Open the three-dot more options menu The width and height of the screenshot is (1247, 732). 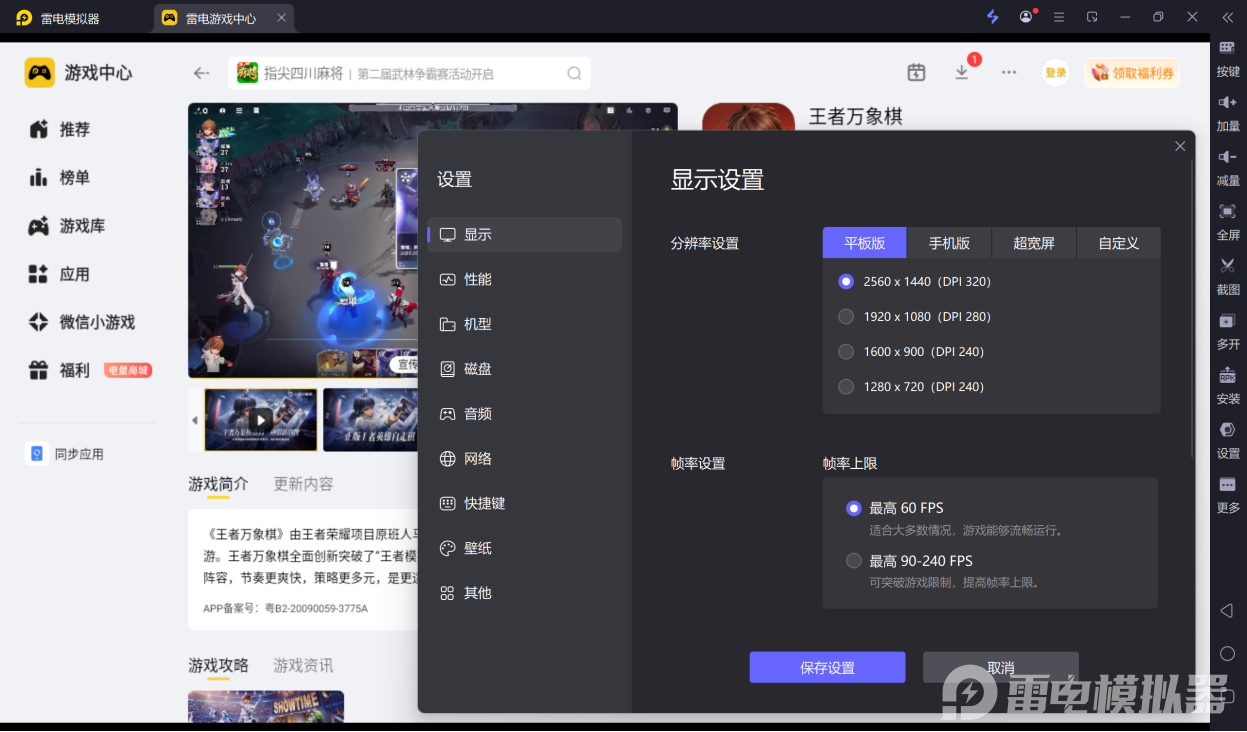pos(1009,72)
